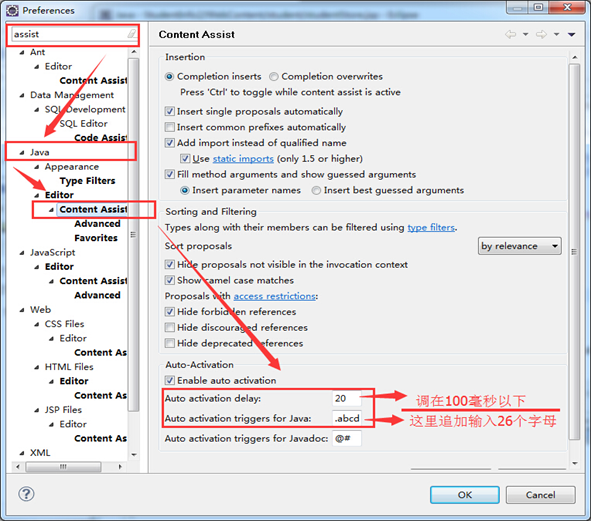The height and width of the screenshot is (521, 591).
Task: Open the static imports link
Action: coord(243,159)
